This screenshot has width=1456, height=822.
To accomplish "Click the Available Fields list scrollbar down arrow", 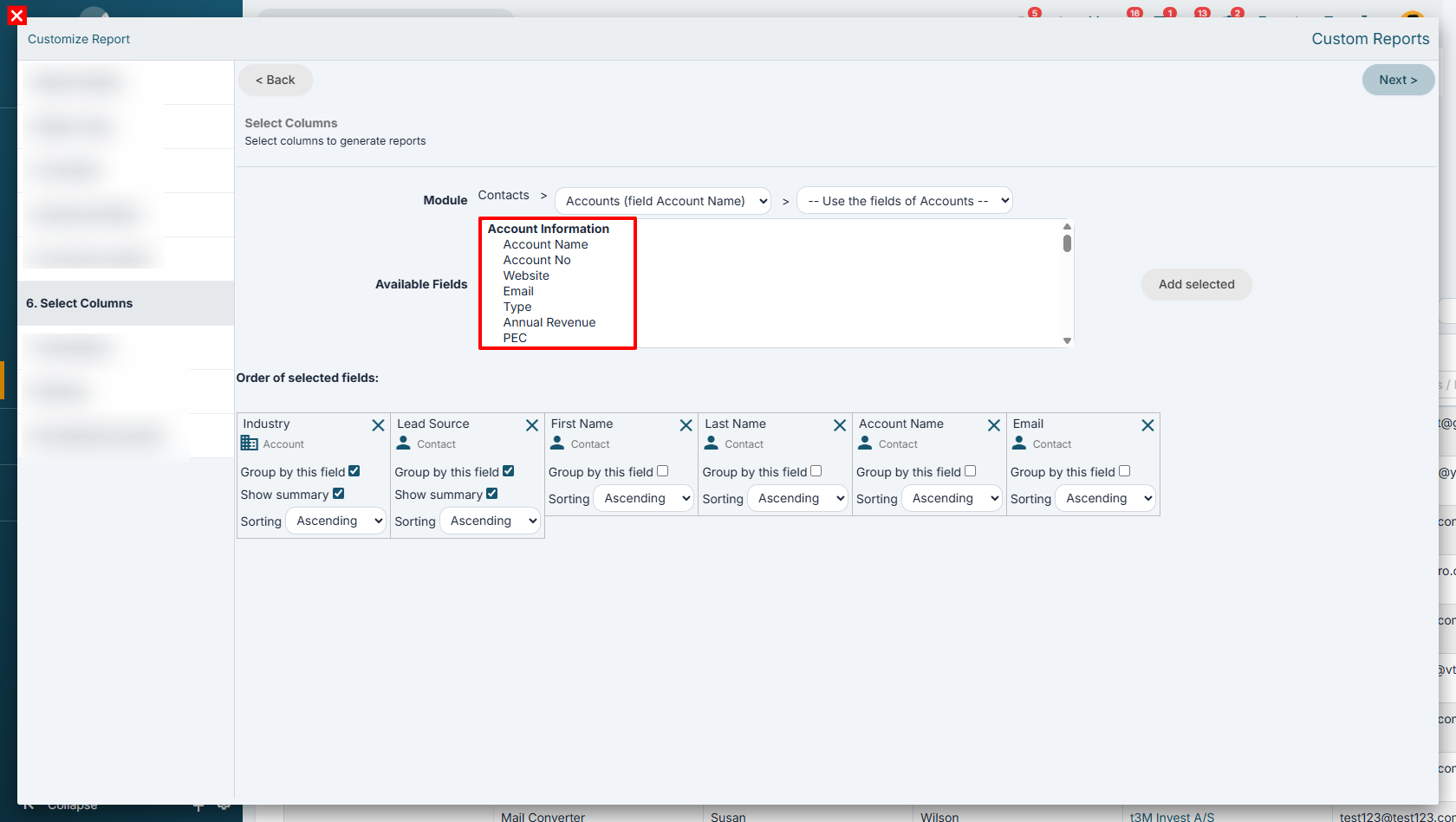I will click(1067, 340).
